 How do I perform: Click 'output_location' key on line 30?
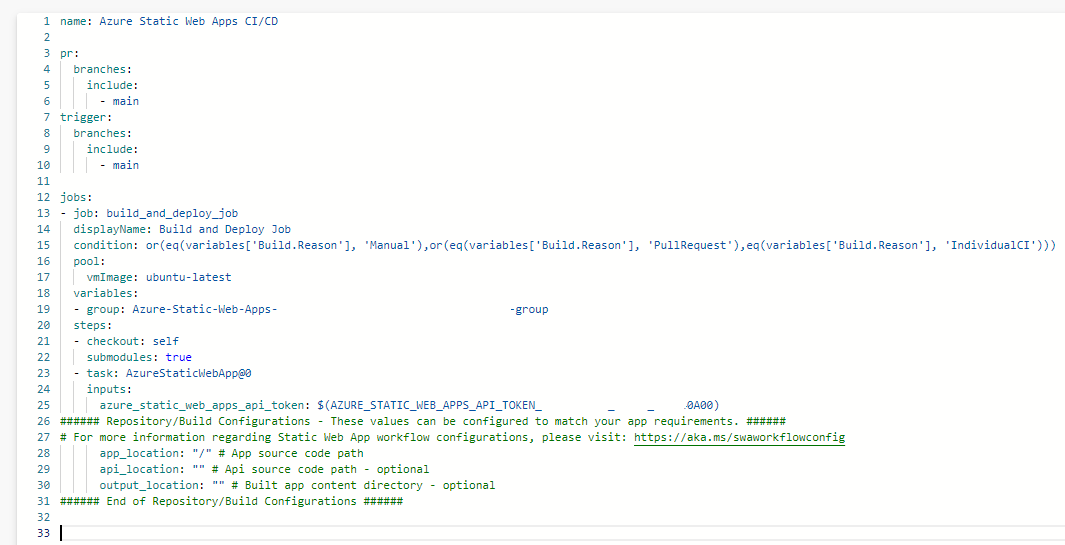149,485
